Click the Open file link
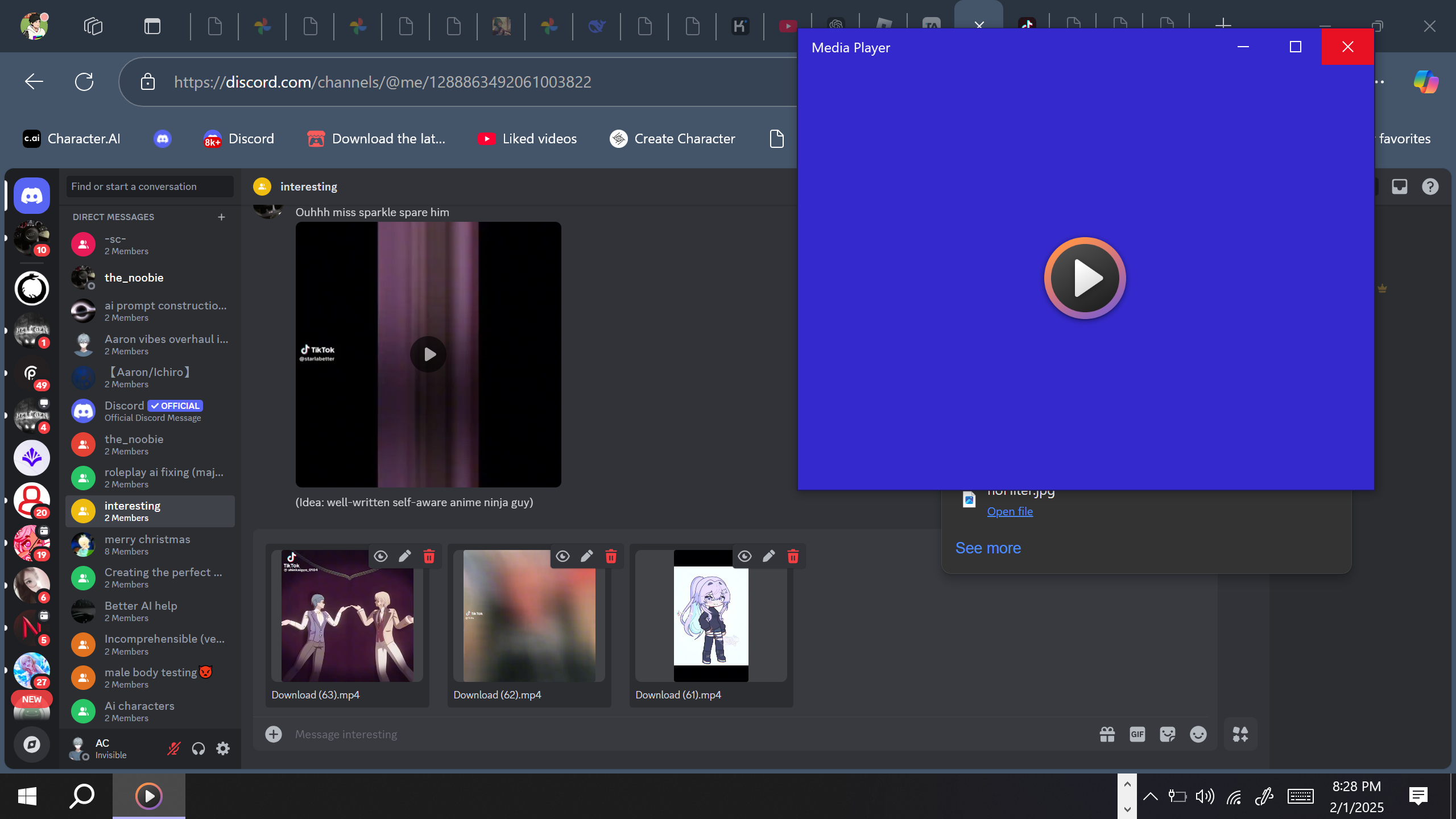Image resolution: width=1456 pixels, height=819 pixels. [x=1010, y=511]
